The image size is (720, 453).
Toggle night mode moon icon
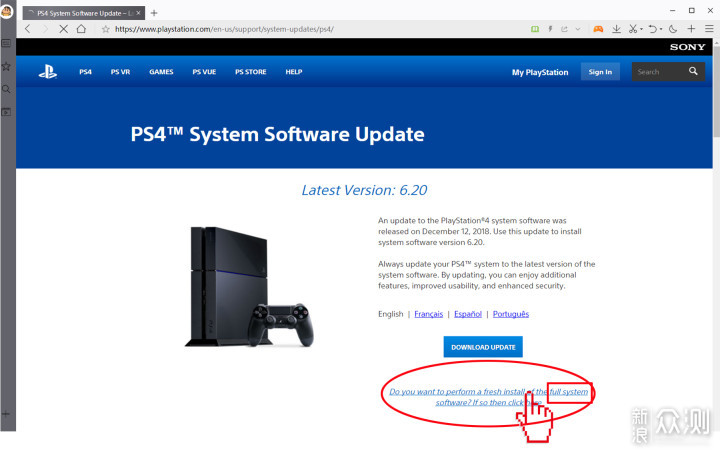point(673,29)
